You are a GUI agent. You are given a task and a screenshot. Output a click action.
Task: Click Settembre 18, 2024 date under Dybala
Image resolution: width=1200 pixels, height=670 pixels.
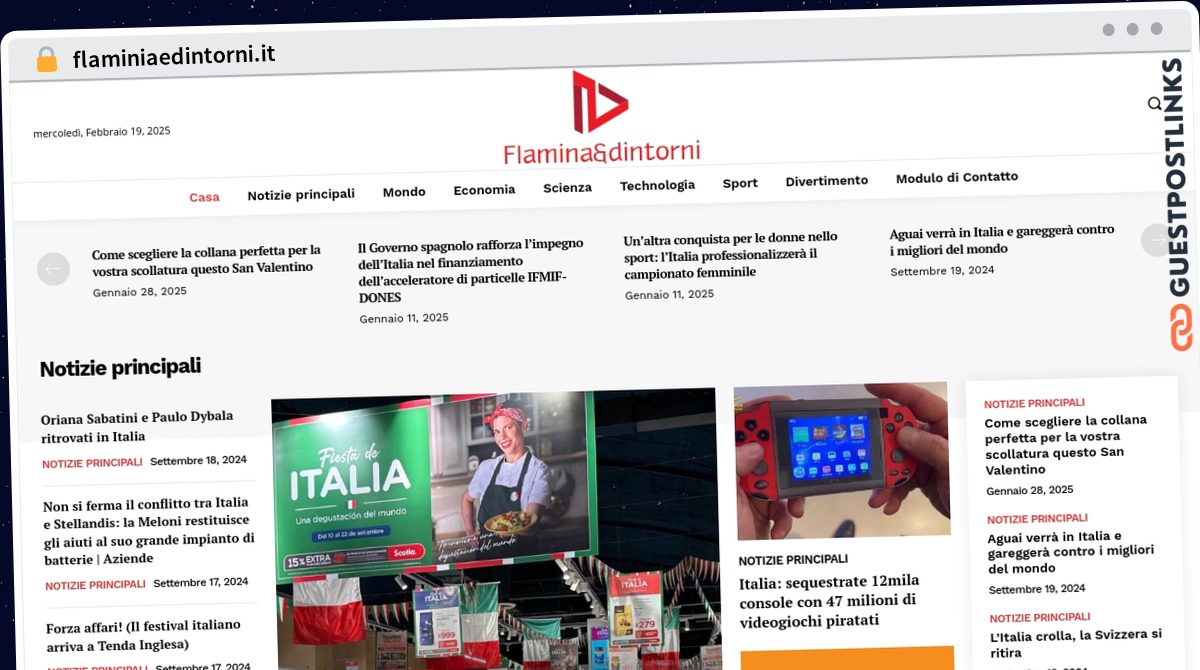198,460
